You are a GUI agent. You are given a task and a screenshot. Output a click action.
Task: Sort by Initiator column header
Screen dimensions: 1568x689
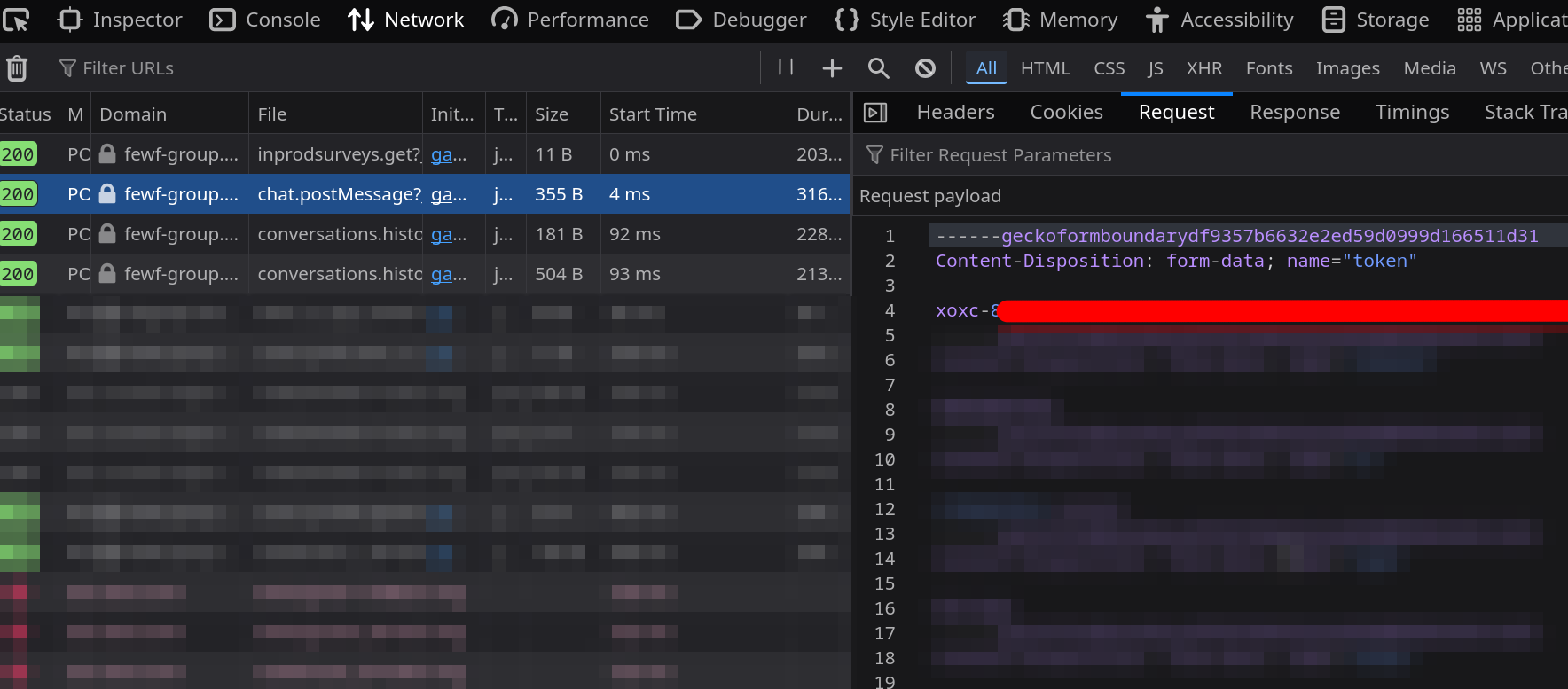(x=453, y=114)
